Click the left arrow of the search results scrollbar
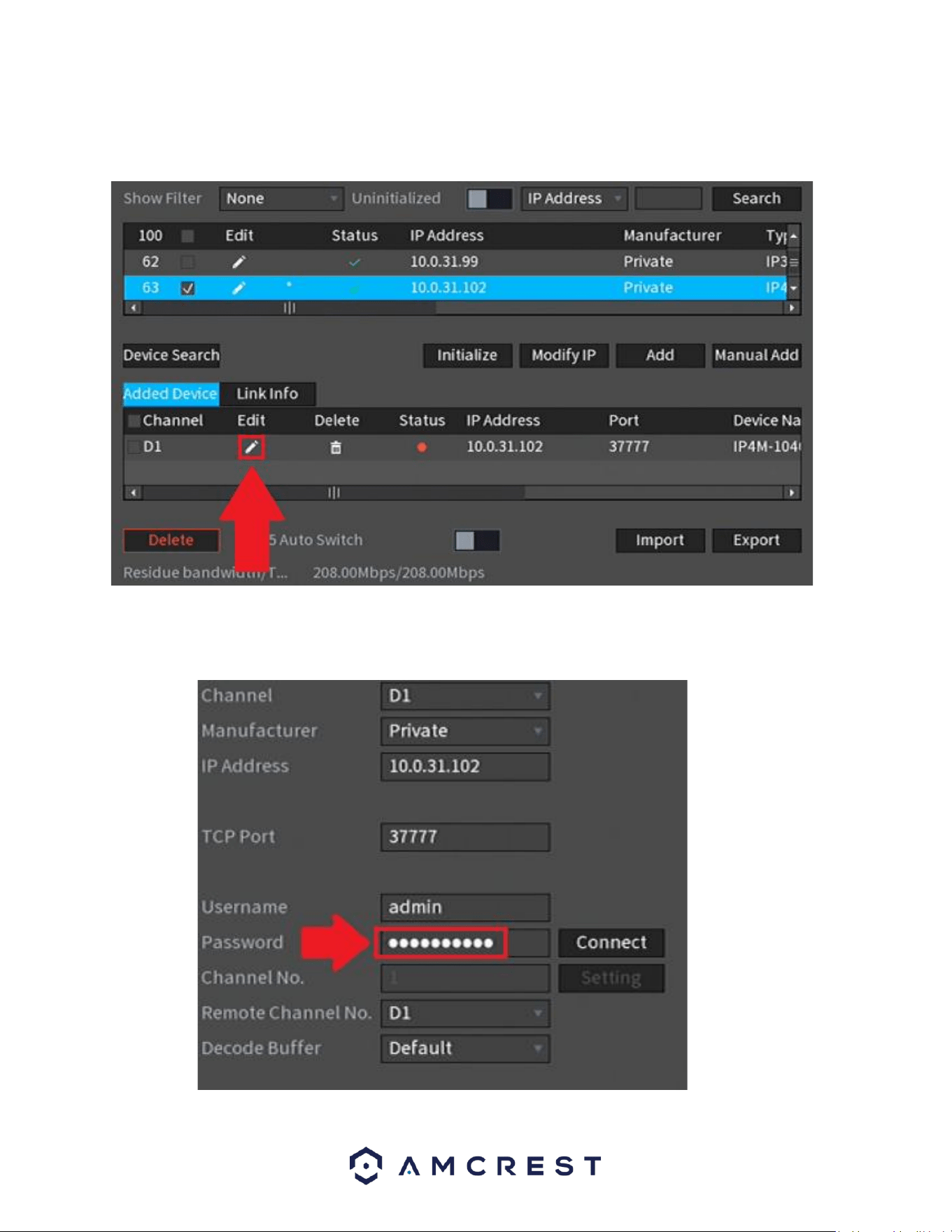 133,308
